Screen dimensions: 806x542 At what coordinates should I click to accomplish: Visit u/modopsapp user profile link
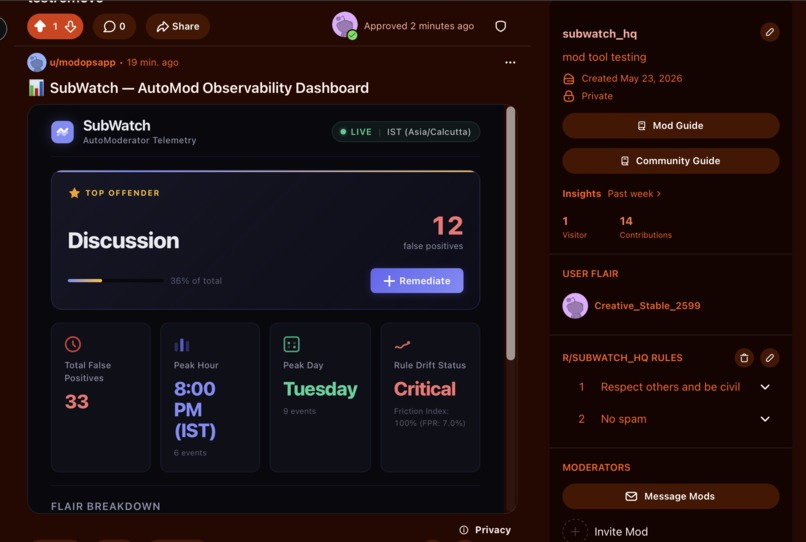(x=82, y=62)
